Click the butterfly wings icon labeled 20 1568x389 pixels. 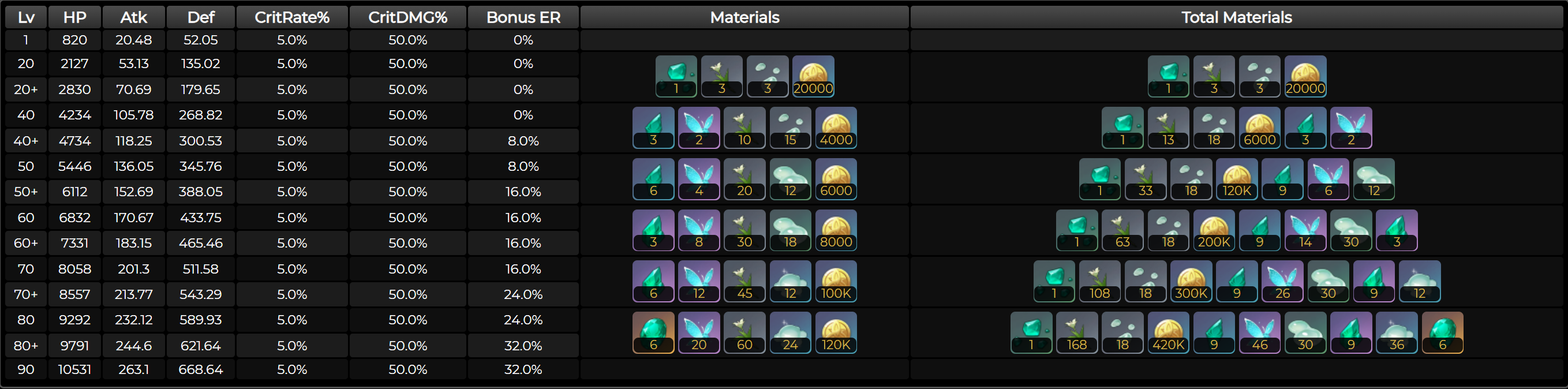pos(699,332)
